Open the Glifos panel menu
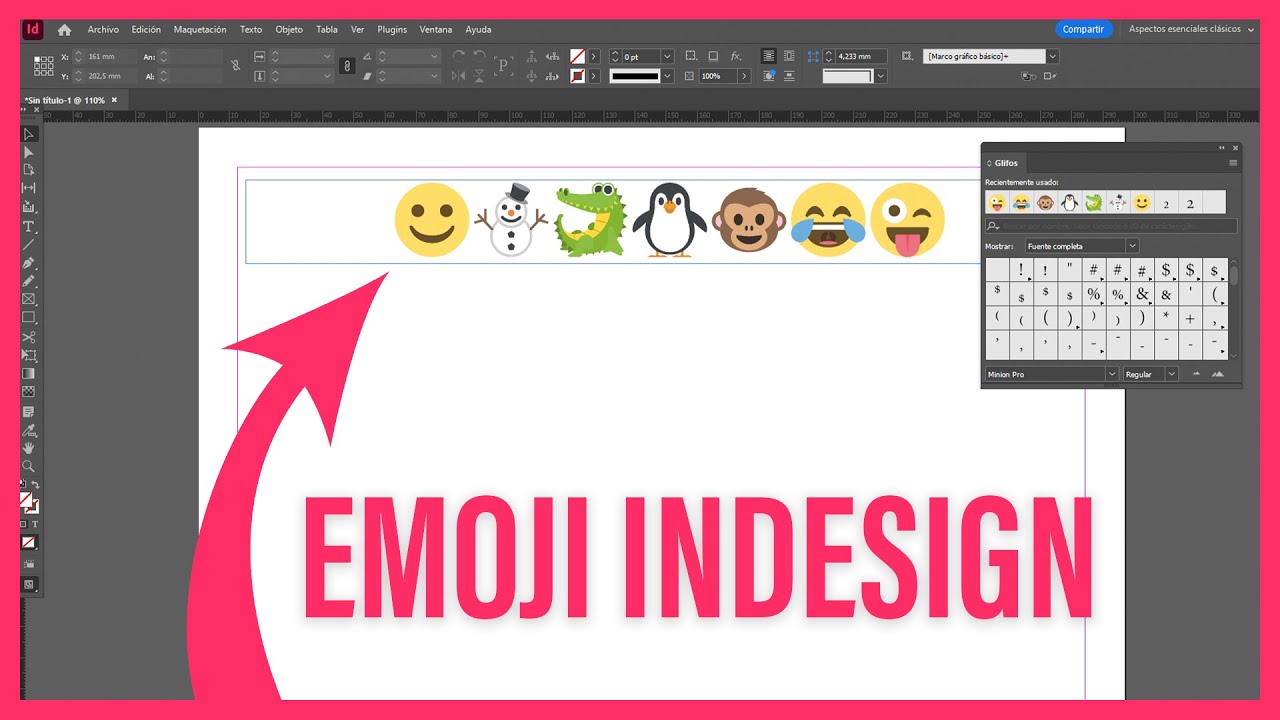Image resolution: width=1280 pixels, height=720 pixels. pyautogui.click(x=1233, y=163)
